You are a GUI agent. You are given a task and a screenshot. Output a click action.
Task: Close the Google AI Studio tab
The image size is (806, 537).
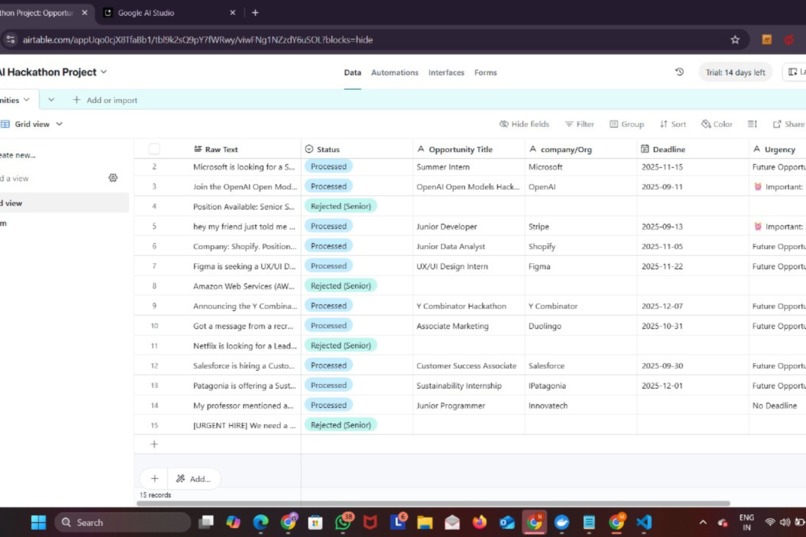coord(232,12)
